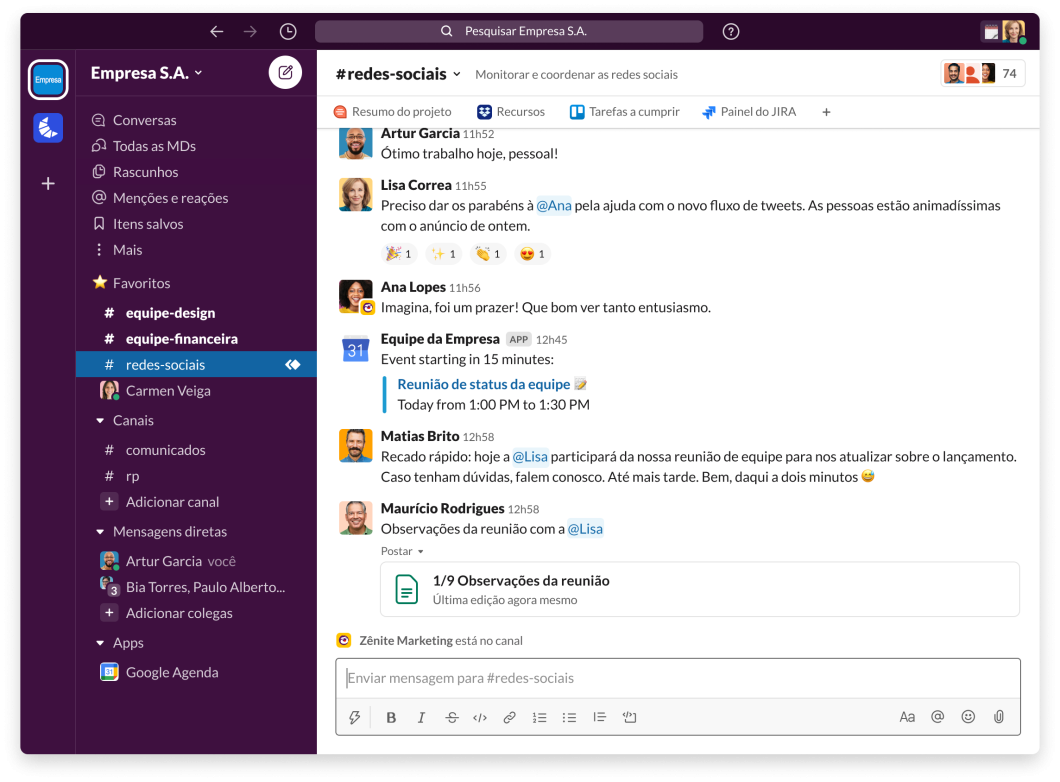Open the emoji picker in composer
The width and height of the screenshot is (1060, 782).
pyautogui.click(x=968, y=716)
